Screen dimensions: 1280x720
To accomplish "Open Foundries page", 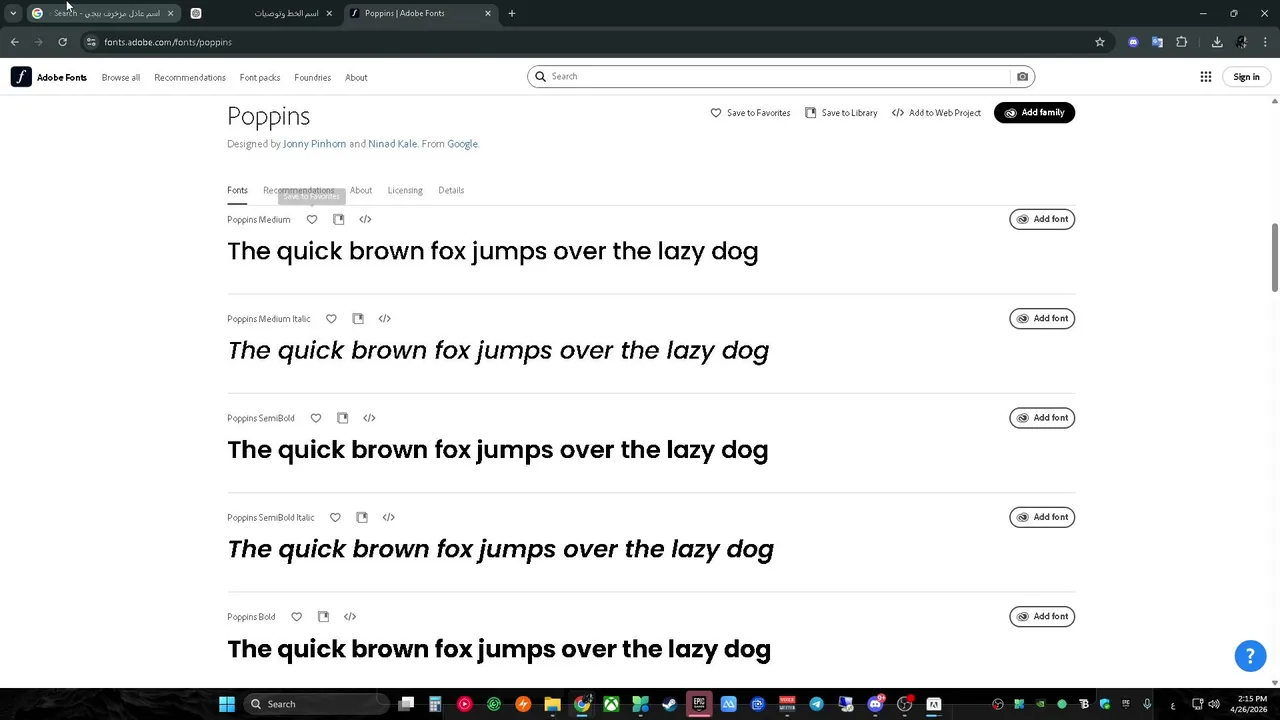I will tap(312, 77).
